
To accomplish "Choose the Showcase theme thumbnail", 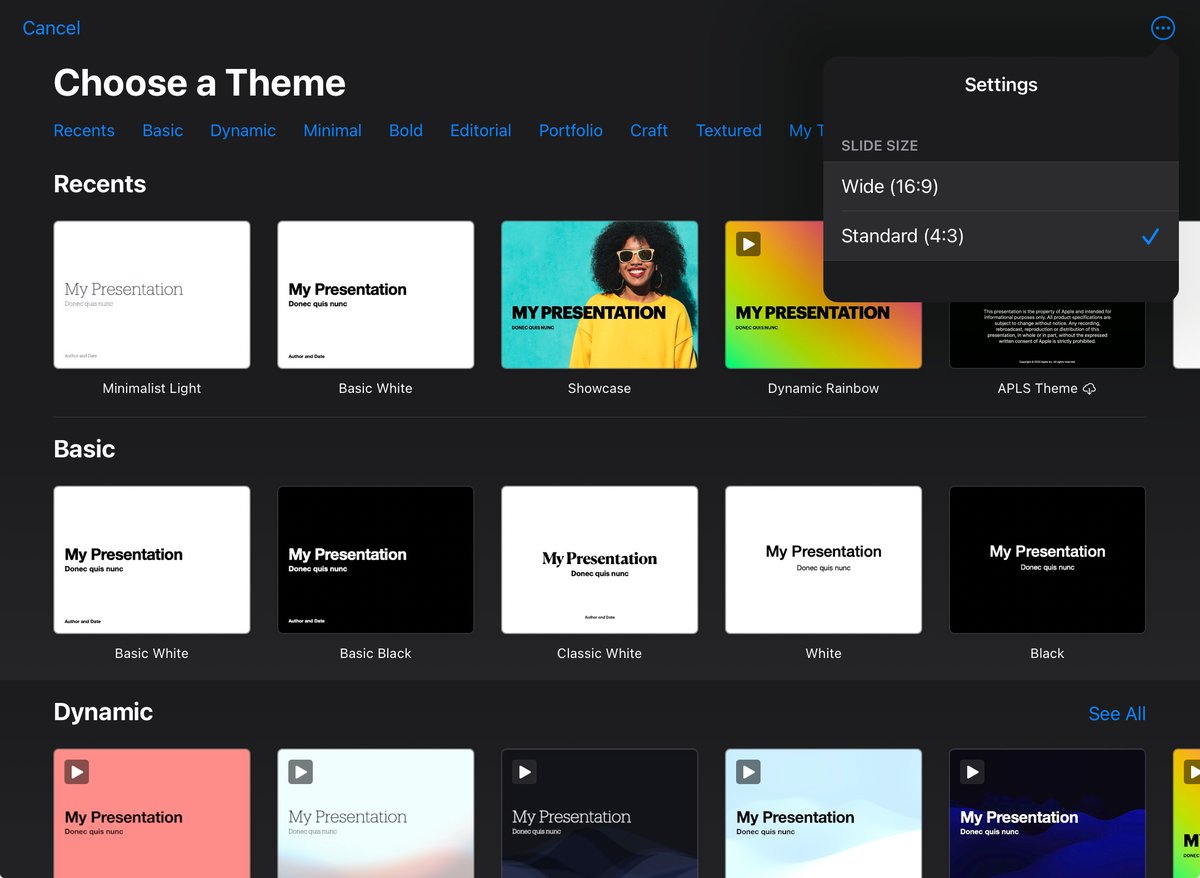I will [x=600, y=295].
